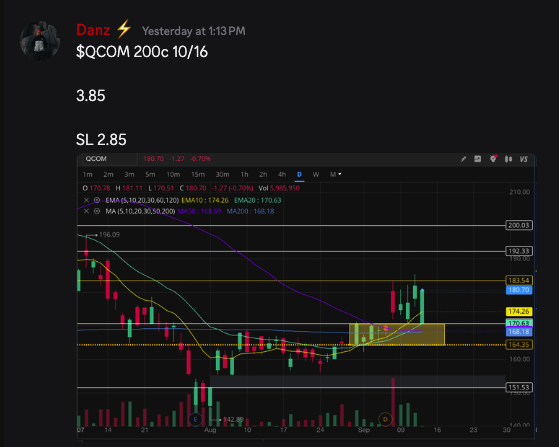Image resolution: width=559 pixels, height=447 pixels.
Task: Open the M timeframe dropdown
Action: point(335,174)
